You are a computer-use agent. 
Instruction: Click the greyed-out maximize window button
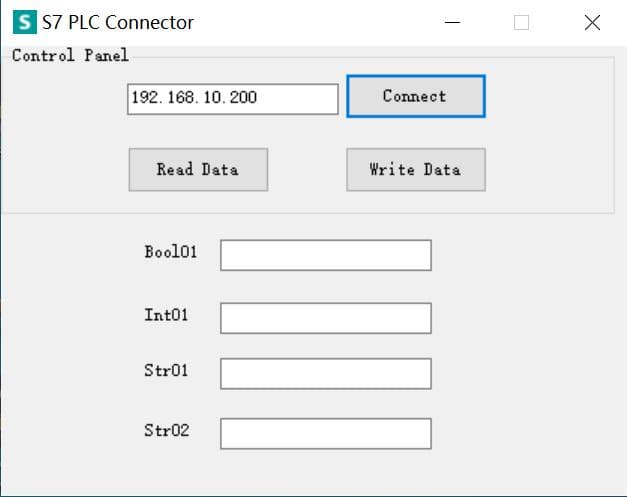pos(521,22)
